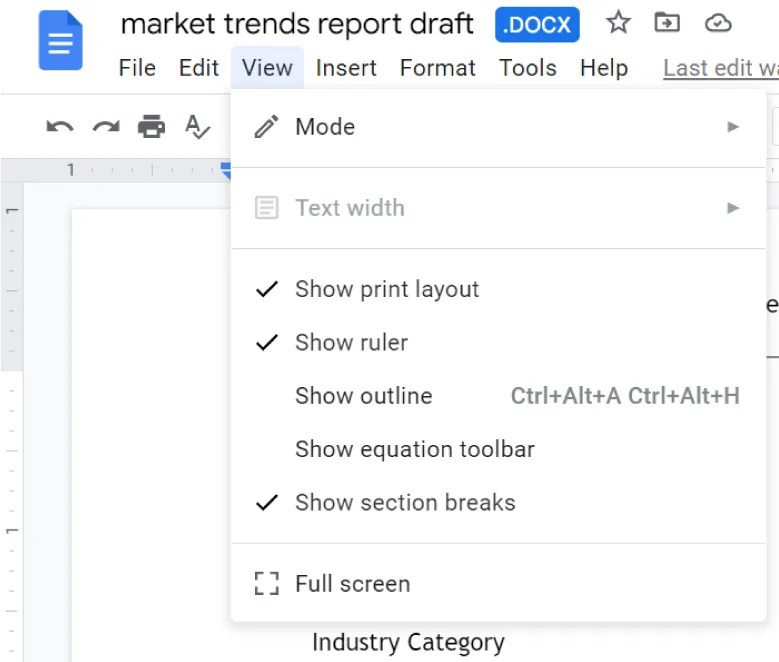This screenshot has width=779, height=662.
Task: Enable Show equation toolbar
Action: point(414,449)
